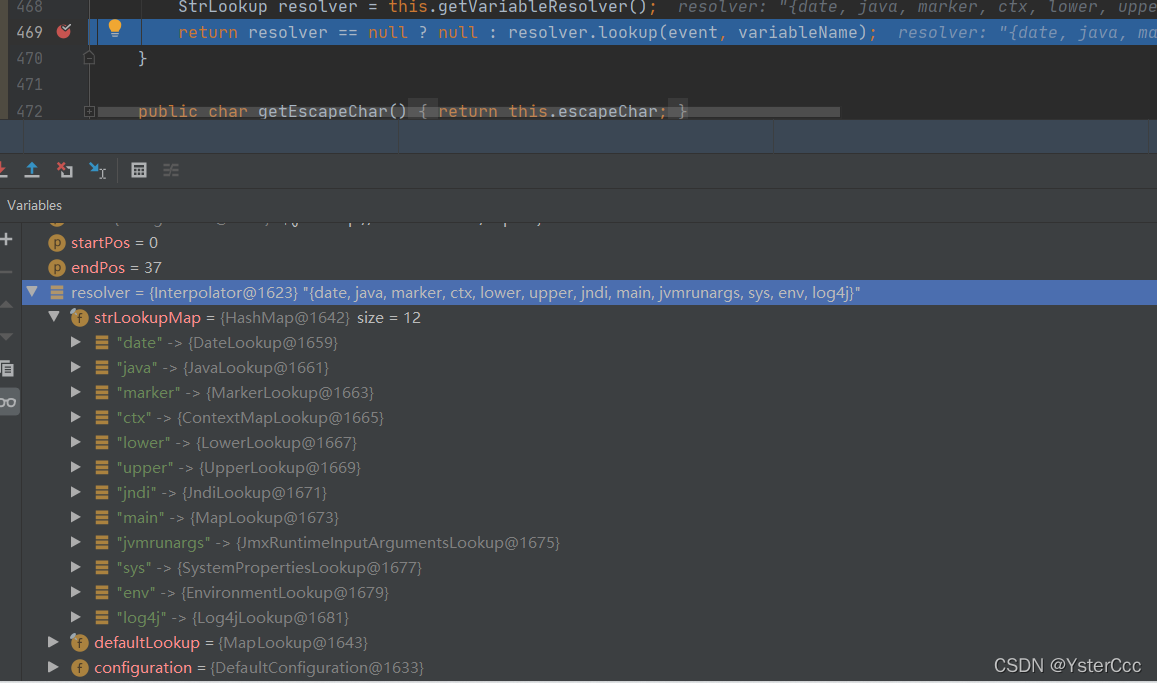Expand the folded getEscapeChar method on line 472
The image size is (1157, 683).
pyautogui.click(x=89, y=111)
